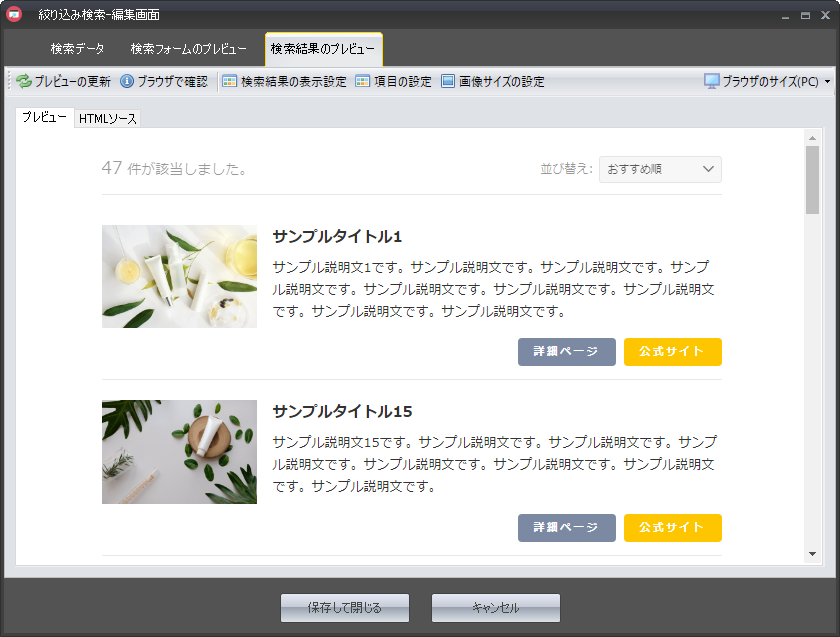Switch to 検索データ tab

(x=77, y=49)
